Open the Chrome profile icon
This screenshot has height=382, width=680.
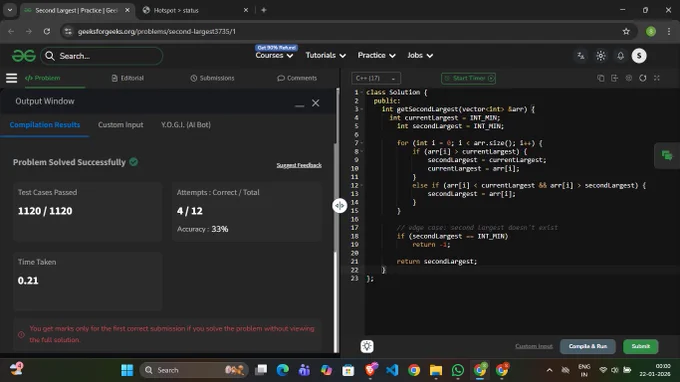coord(651,31)
